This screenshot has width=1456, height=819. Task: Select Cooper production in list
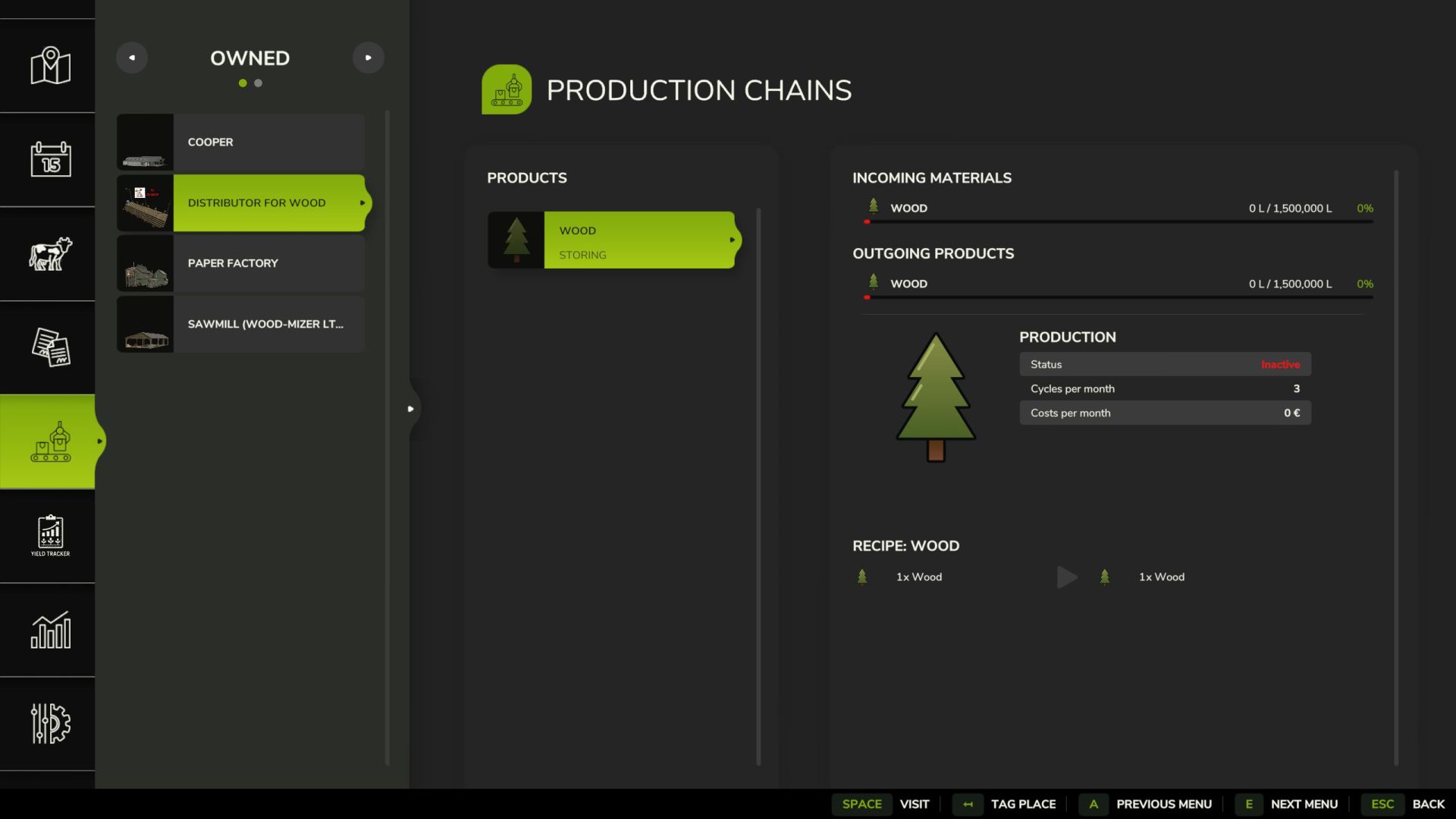point(241,142)
